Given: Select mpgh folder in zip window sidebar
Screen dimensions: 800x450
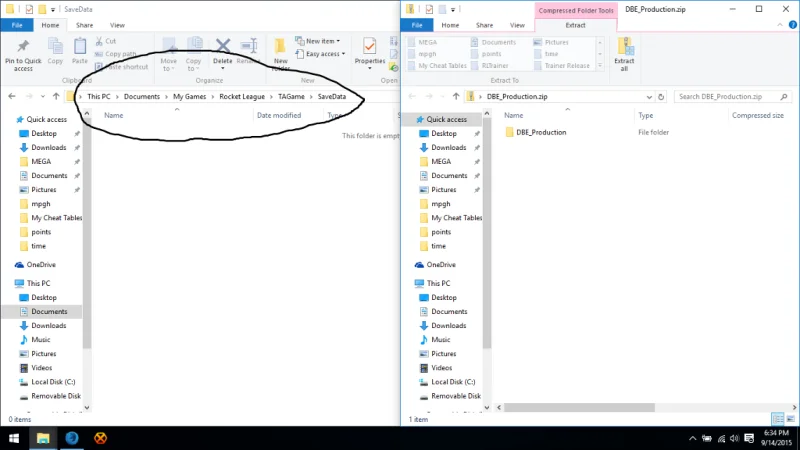Looking at the screenshot, I should (441, 204).
